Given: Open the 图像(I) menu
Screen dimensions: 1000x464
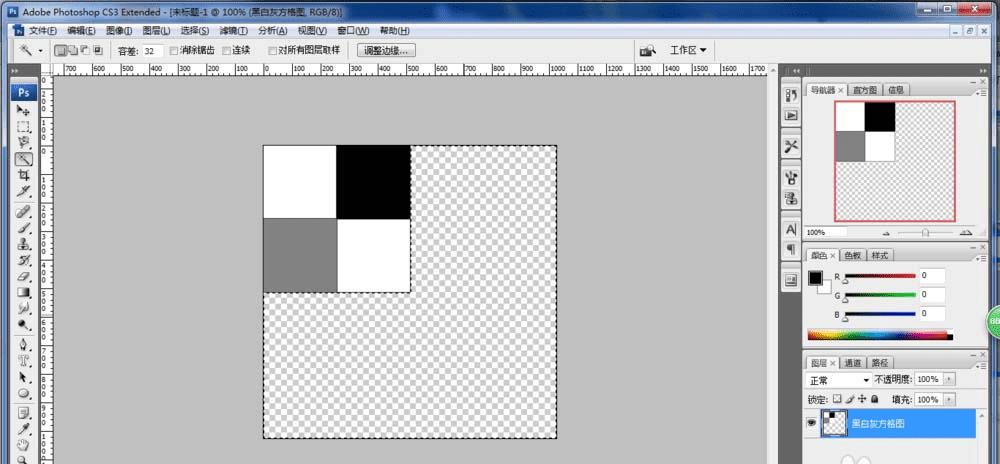Looking at the screenshot, I should click(119, 31).
